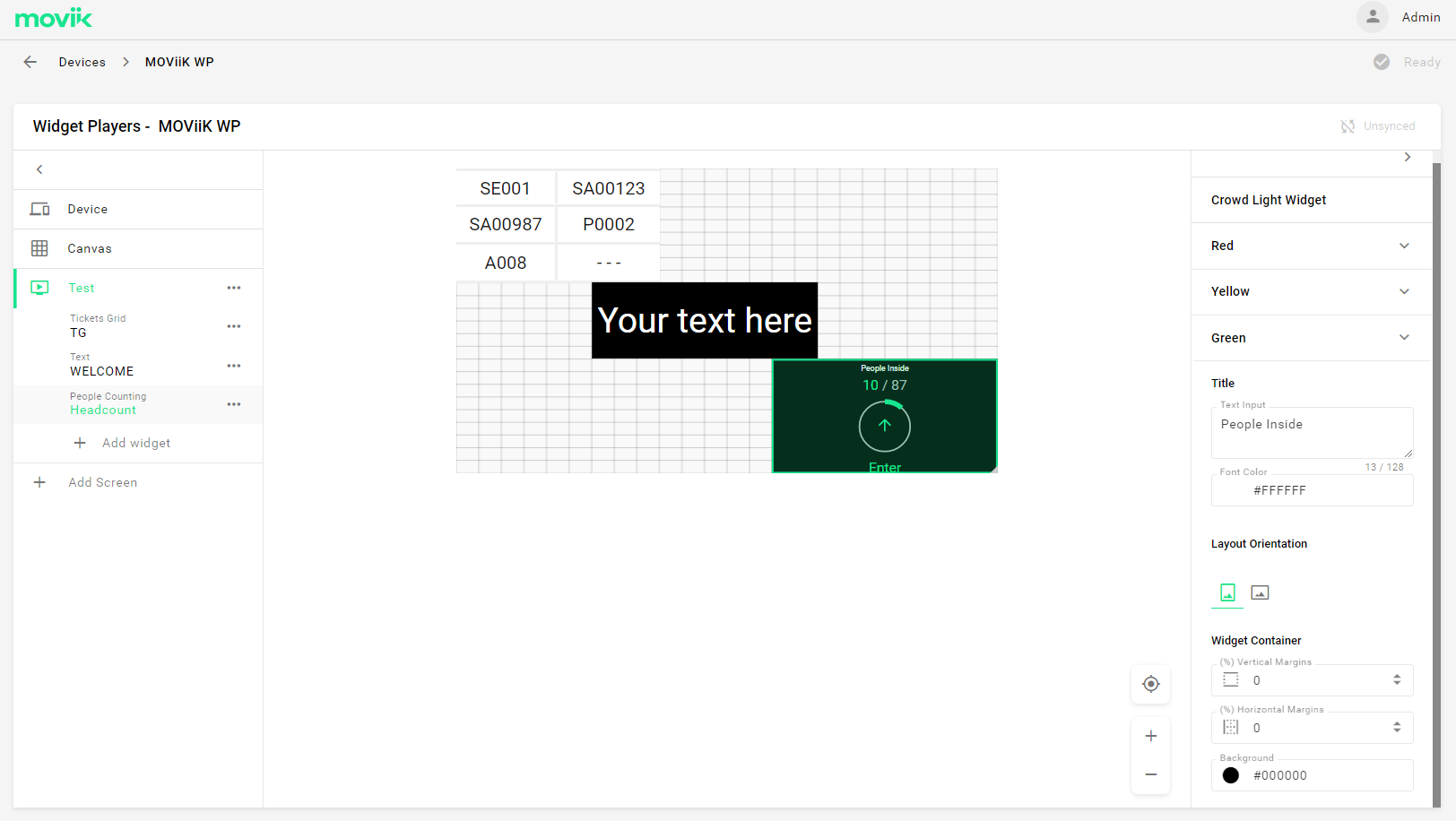Expand the Green settings section
The image size is (1456, 821).
[x=1312, y=338]
